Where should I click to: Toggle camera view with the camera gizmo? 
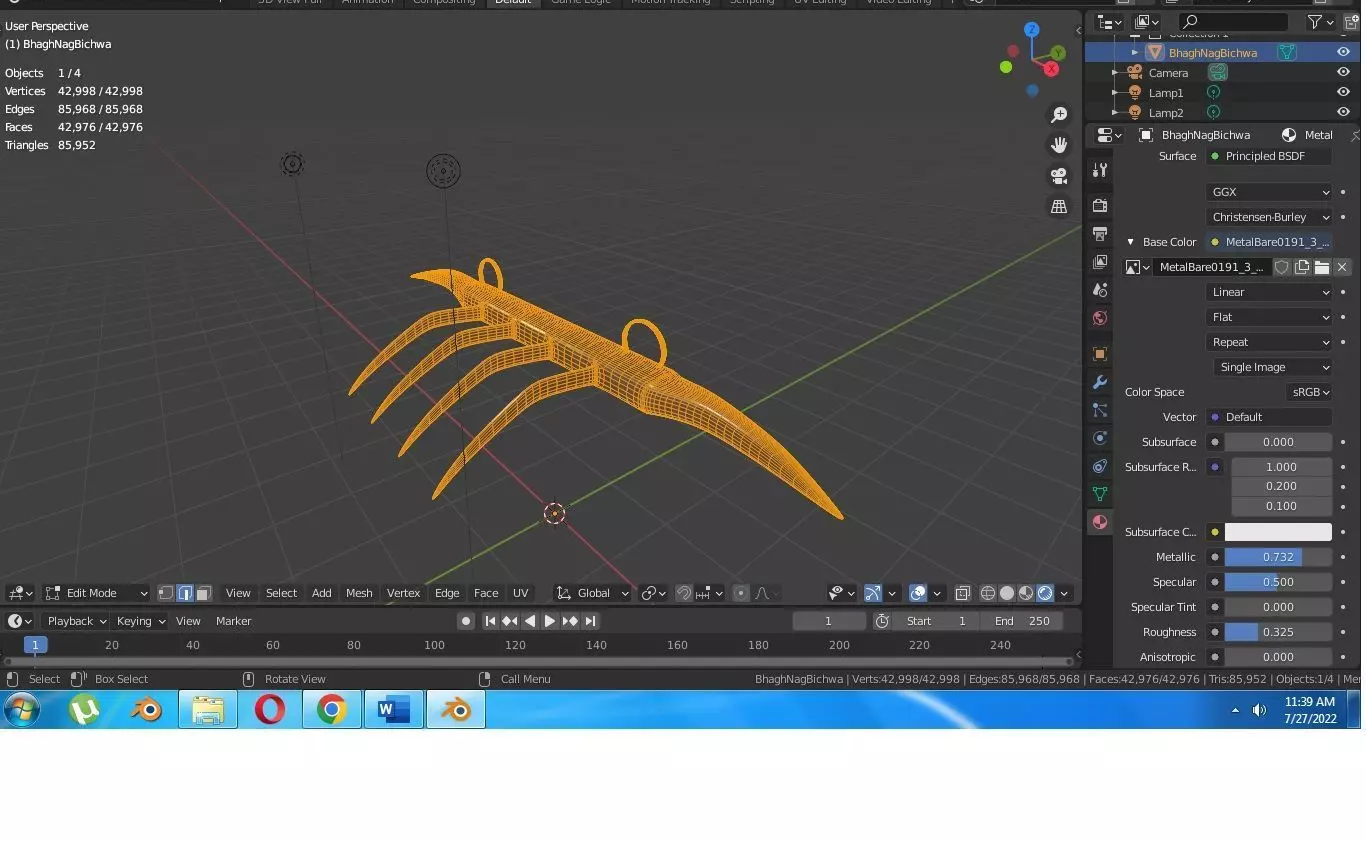(1058, 176)
